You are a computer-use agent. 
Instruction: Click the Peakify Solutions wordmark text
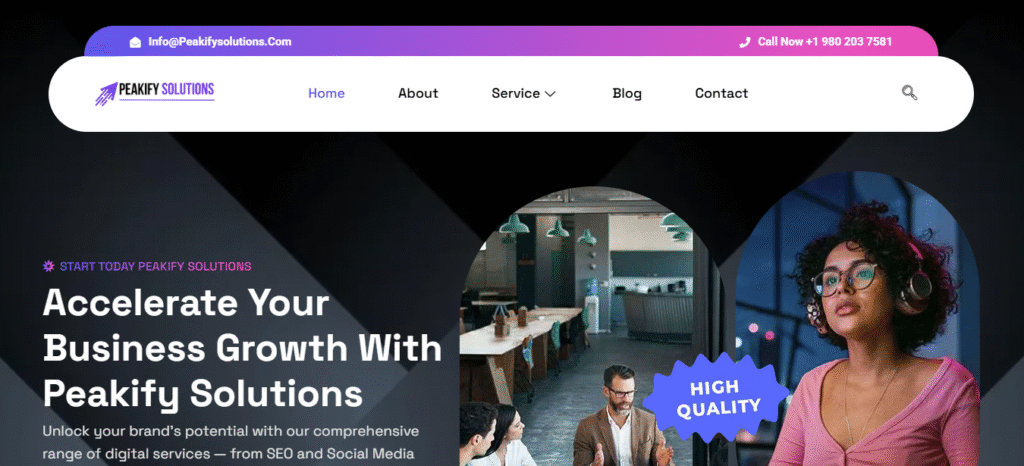pyautogui.click(x=167, y=90)
